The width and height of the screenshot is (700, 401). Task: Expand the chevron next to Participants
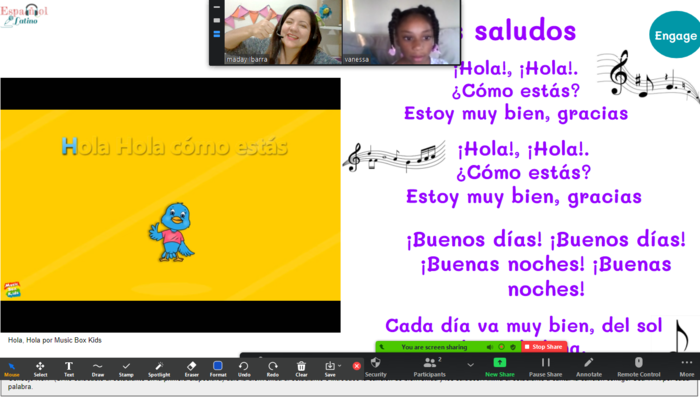(x=471, y=365)
